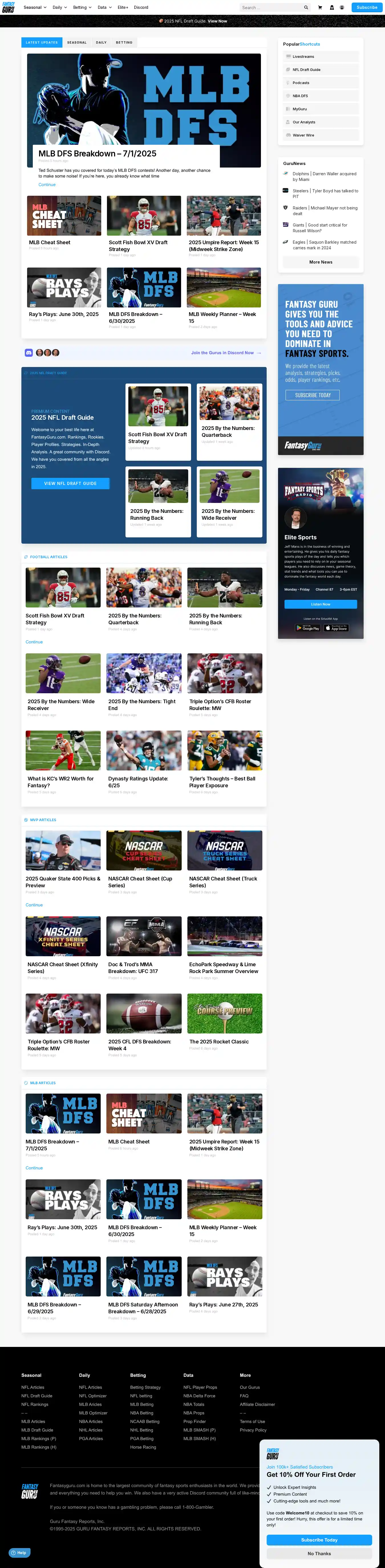Expand the Betting dropdown menu
The width and height of the screenshot is (385, 1568).
82,7
